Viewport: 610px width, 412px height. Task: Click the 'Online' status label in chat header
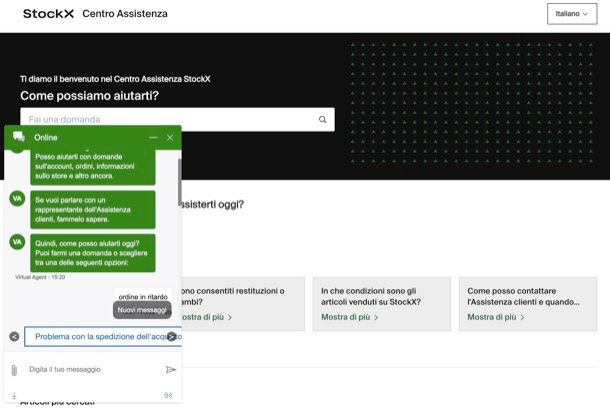(46, 137)
